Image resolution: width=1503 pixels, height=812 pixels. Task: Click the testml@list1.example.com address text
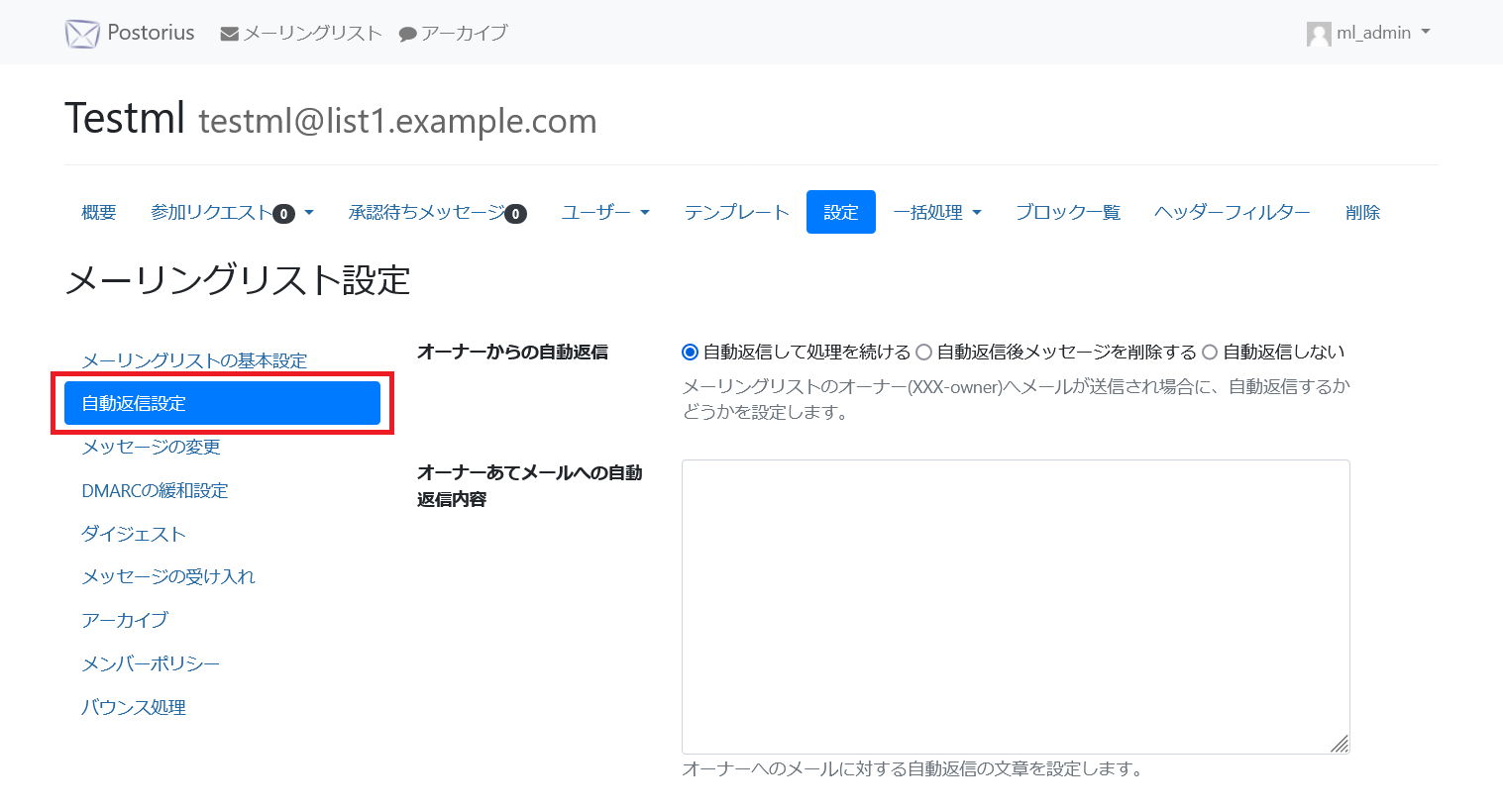pyautogui.click(x=397, y=121)
